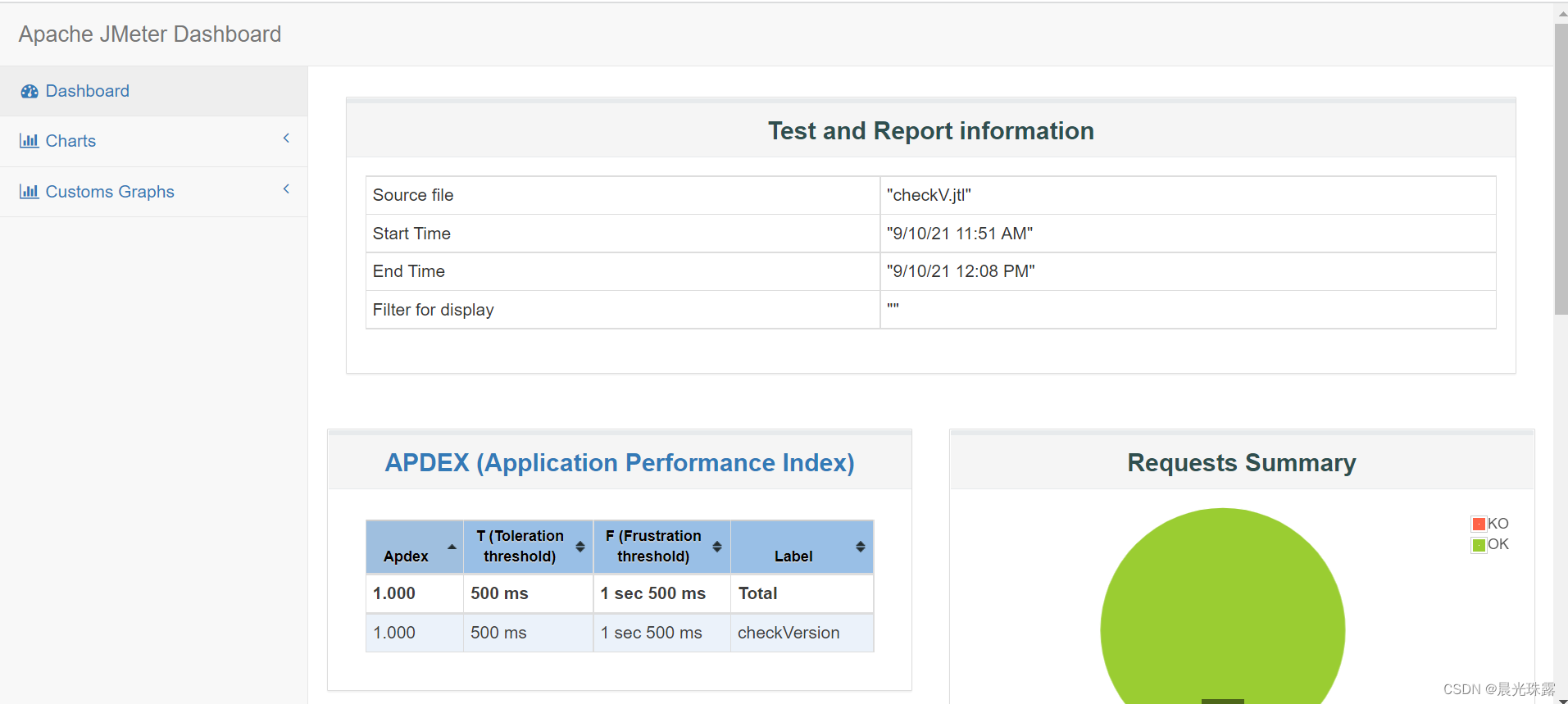Viewport: 1568px width, 704px height.
Task: Expand the Charts submenu chevron
Action: 286,139
